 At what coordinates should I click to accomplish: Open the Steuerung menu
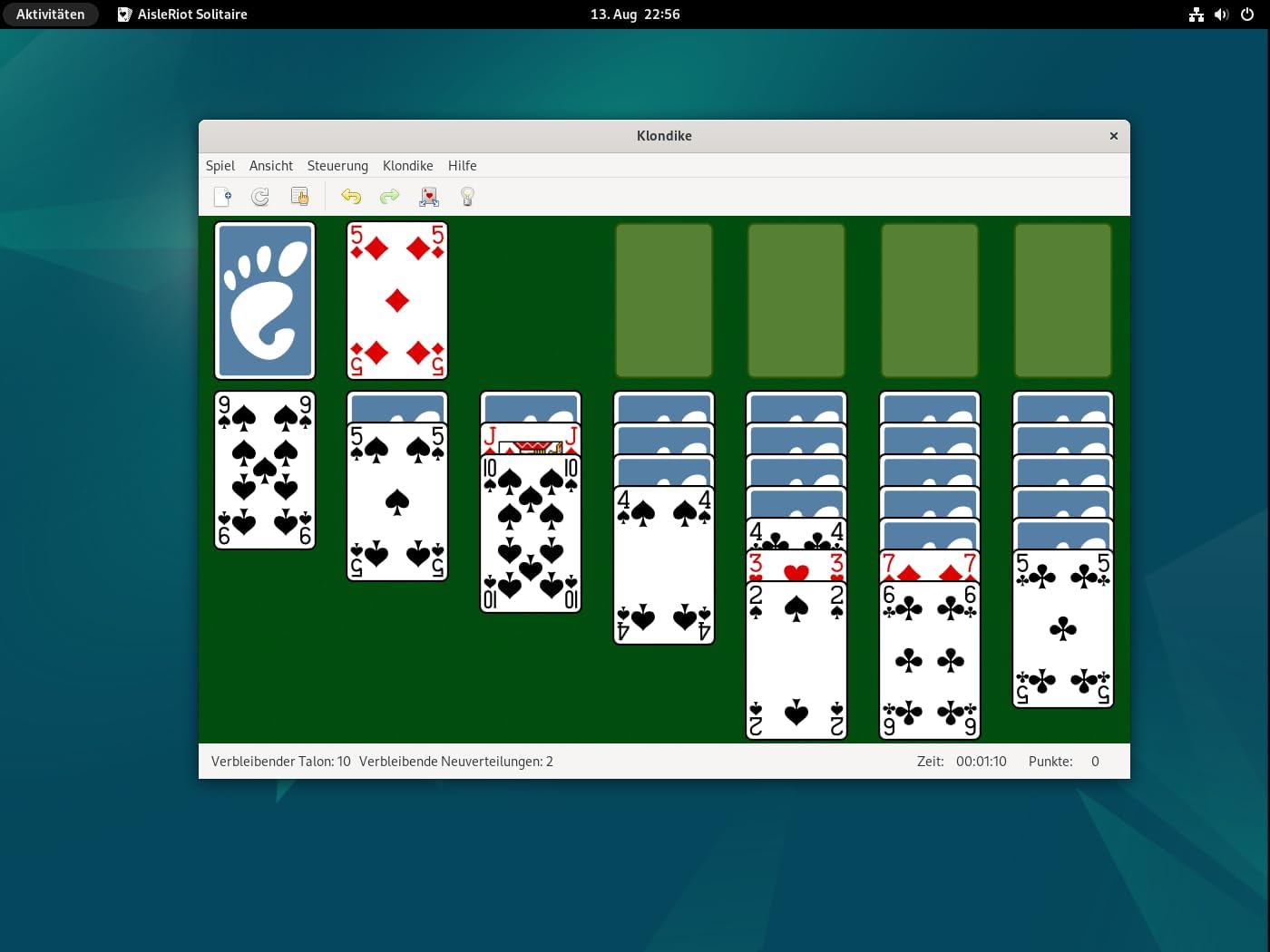click(x=337, y=166)
